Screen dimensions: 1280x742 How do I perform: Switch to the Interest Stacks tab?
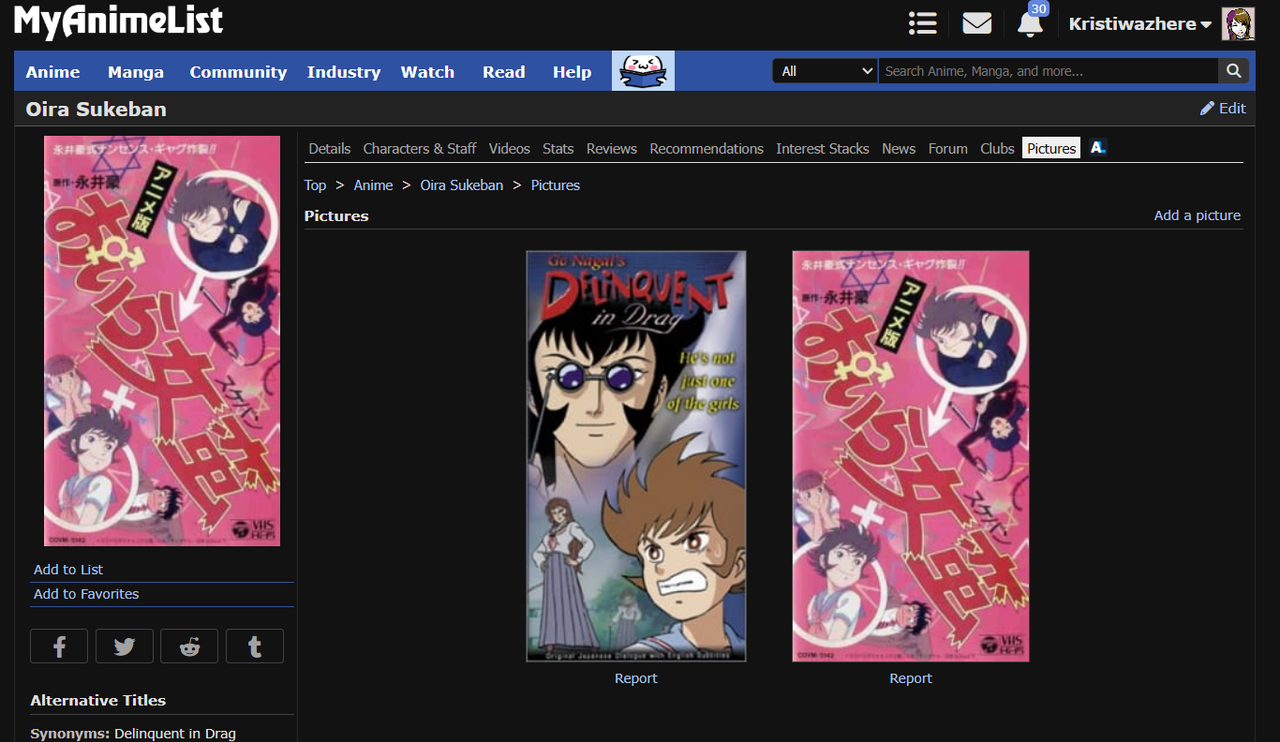tap(822, 148)
